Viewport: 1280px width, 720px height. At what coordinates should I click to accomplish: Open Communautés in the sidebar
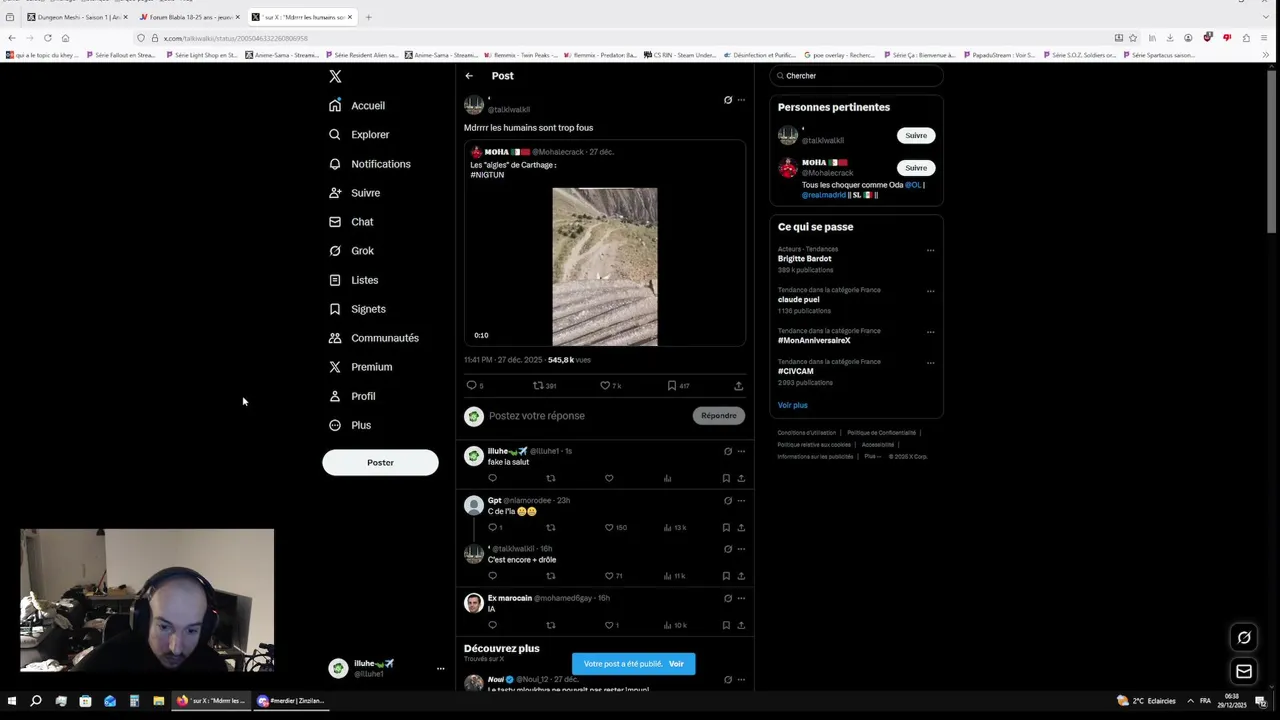point(373,338)
